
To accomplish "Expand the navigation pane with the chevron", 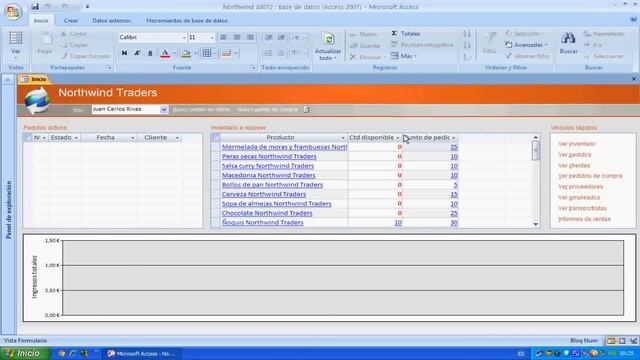I will 7,80.
